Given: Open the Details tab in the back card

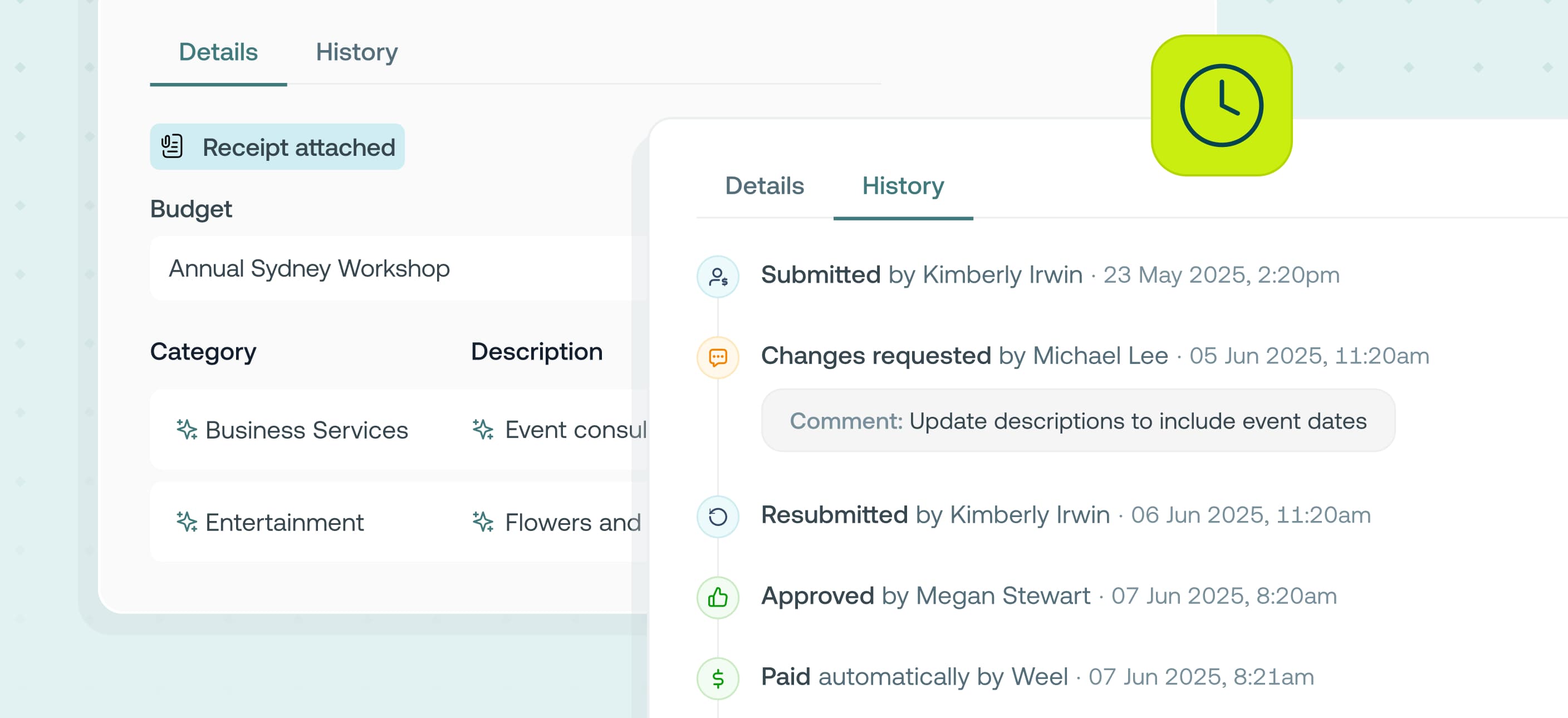Looking at the screenshot, I should (218, 52).
